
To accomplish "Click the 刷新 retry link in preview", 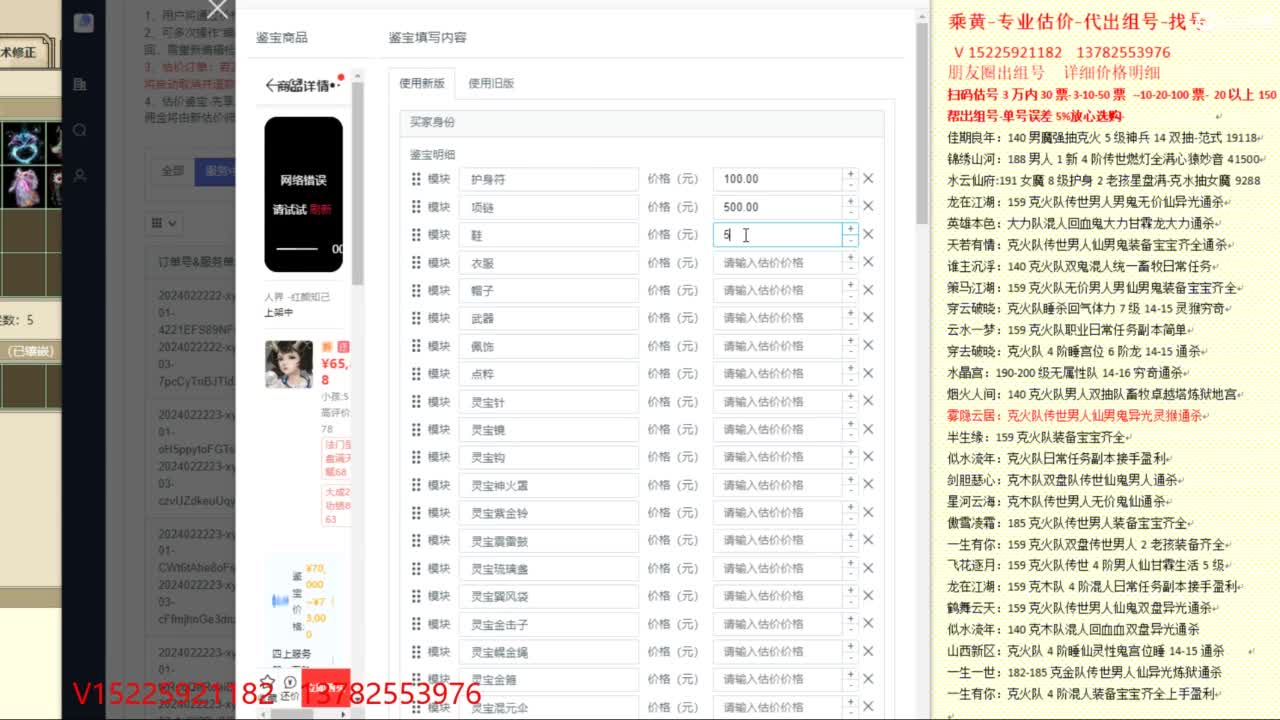I will click(x=320, y=210).
